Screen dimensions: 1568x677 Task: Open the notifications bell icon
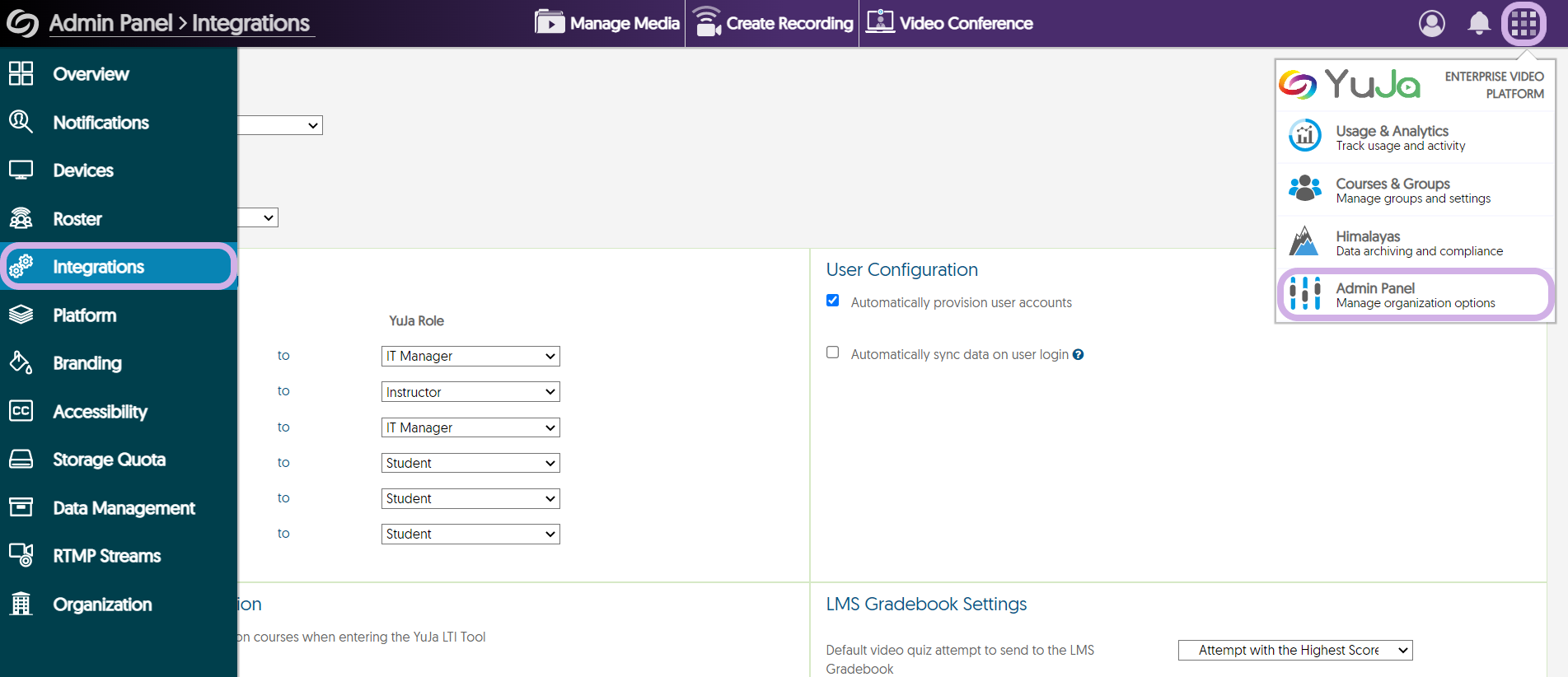coord(1479,24)
